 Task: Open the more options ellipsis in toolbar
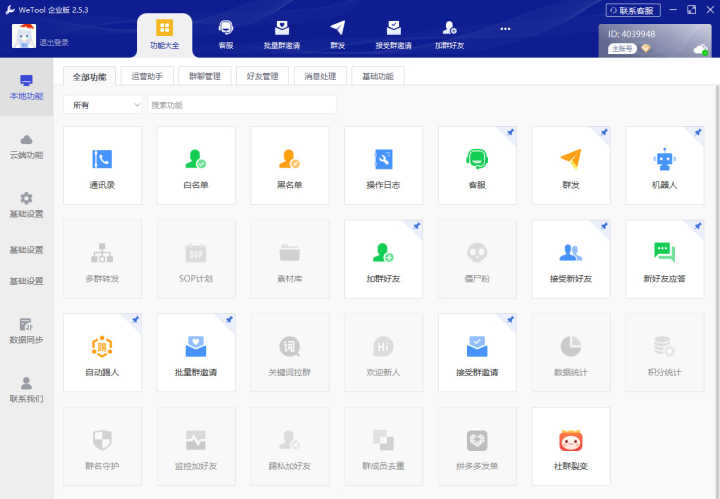pyautogui.click(x=505, y=29)
